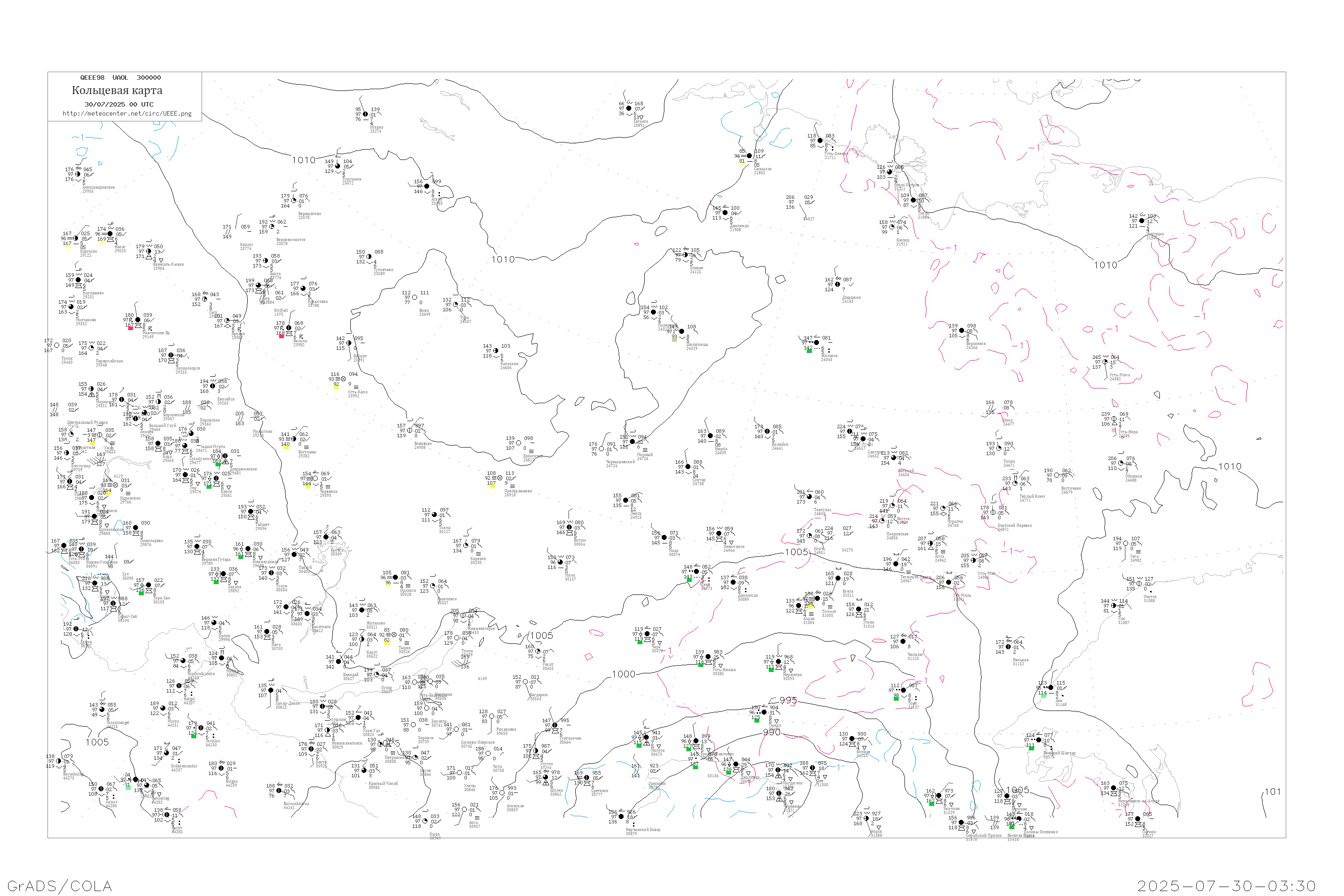Click the Кольцевая карта title text
Viewport: 1344px width, 896px height.
117,90
